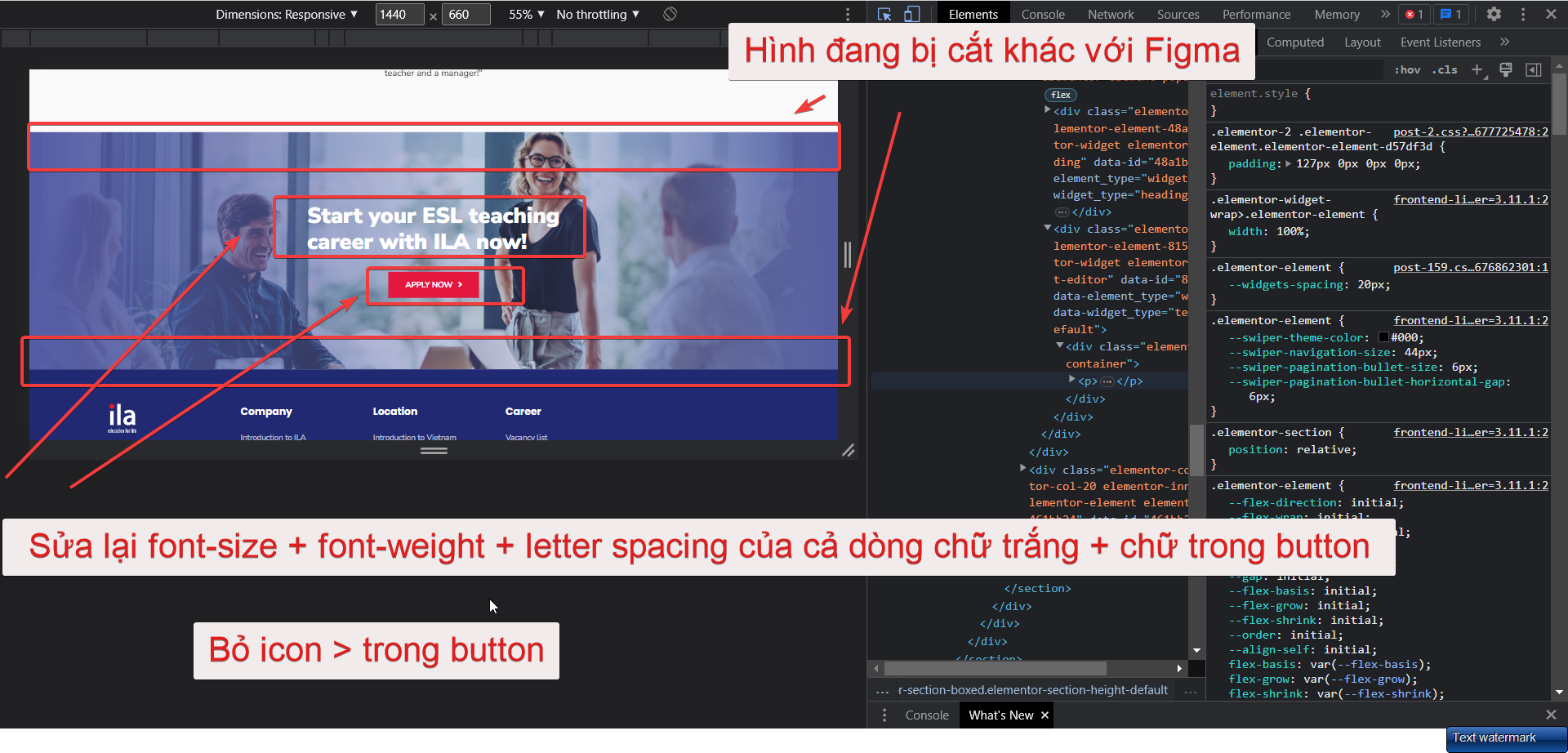Open the frontend-li source link for .elementor-section
The height and width of the screenshot is (753, 1568).
1470,432
